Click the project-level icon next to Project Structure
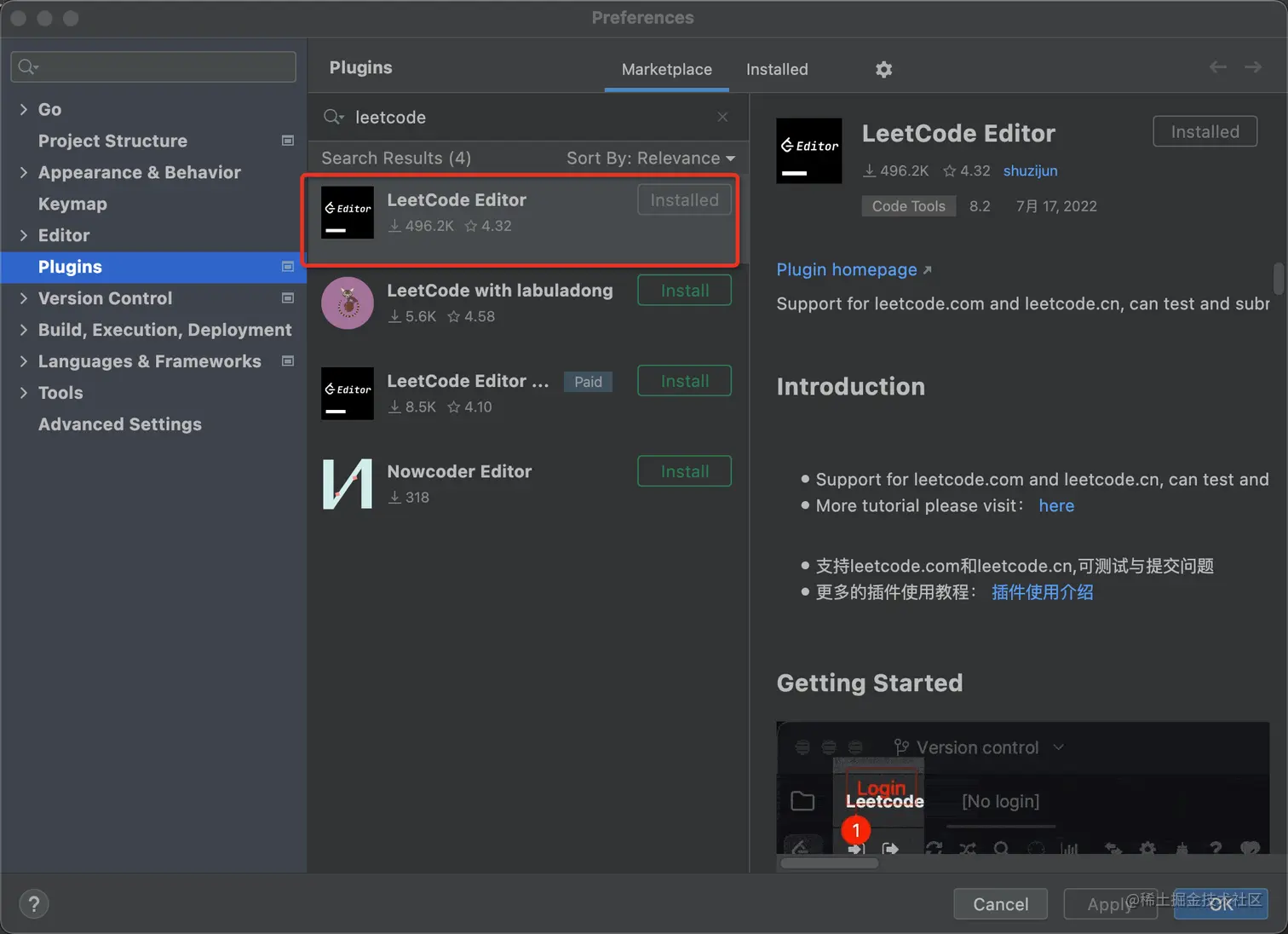The image size is (1288, 934). point(288,141)
